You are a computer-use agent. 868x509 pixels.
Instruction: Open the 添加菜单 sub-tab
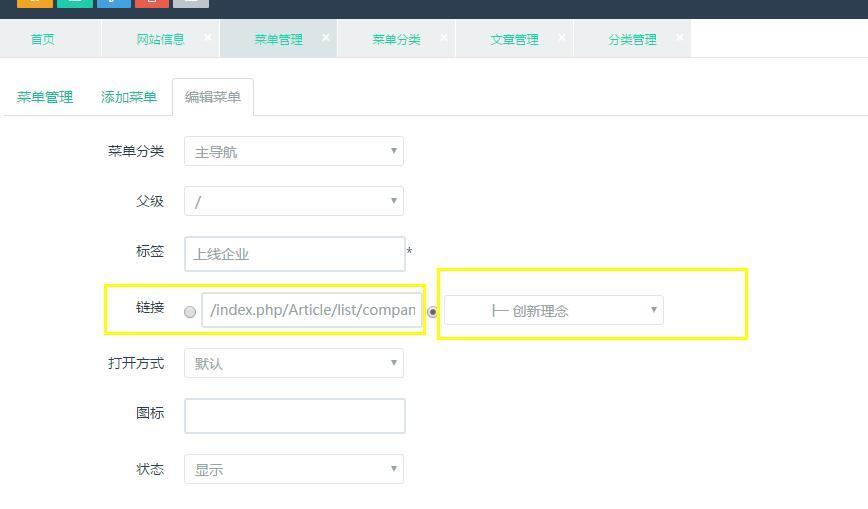128,97
